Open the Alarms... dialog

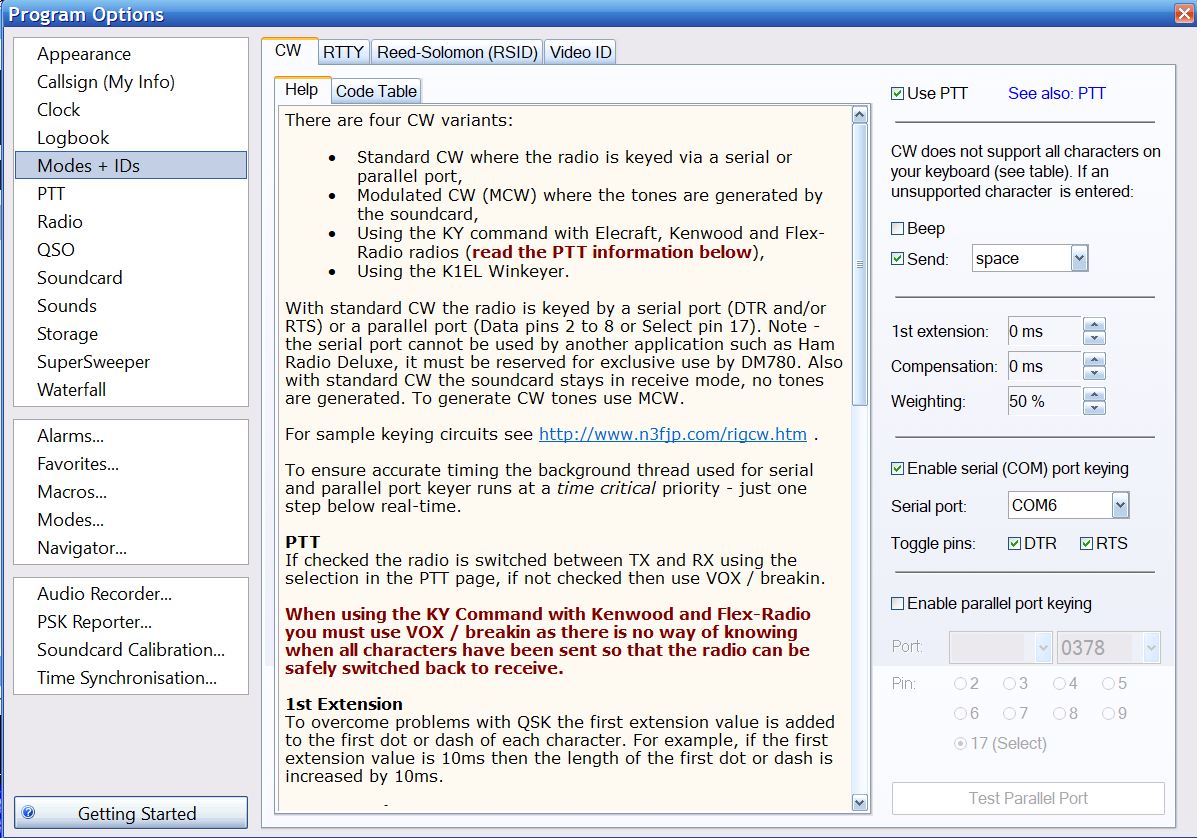(131, 436)
